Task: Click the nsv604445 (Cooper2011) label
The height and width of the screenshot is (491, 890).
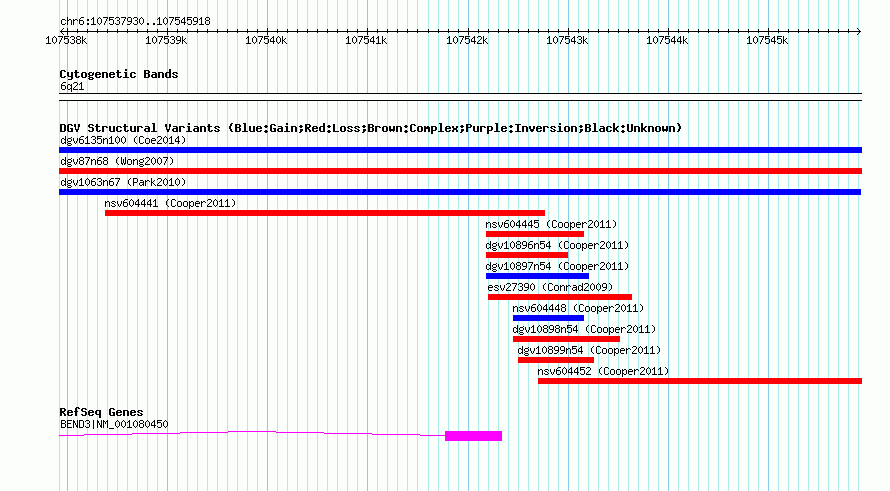Action: coord(551,224)
